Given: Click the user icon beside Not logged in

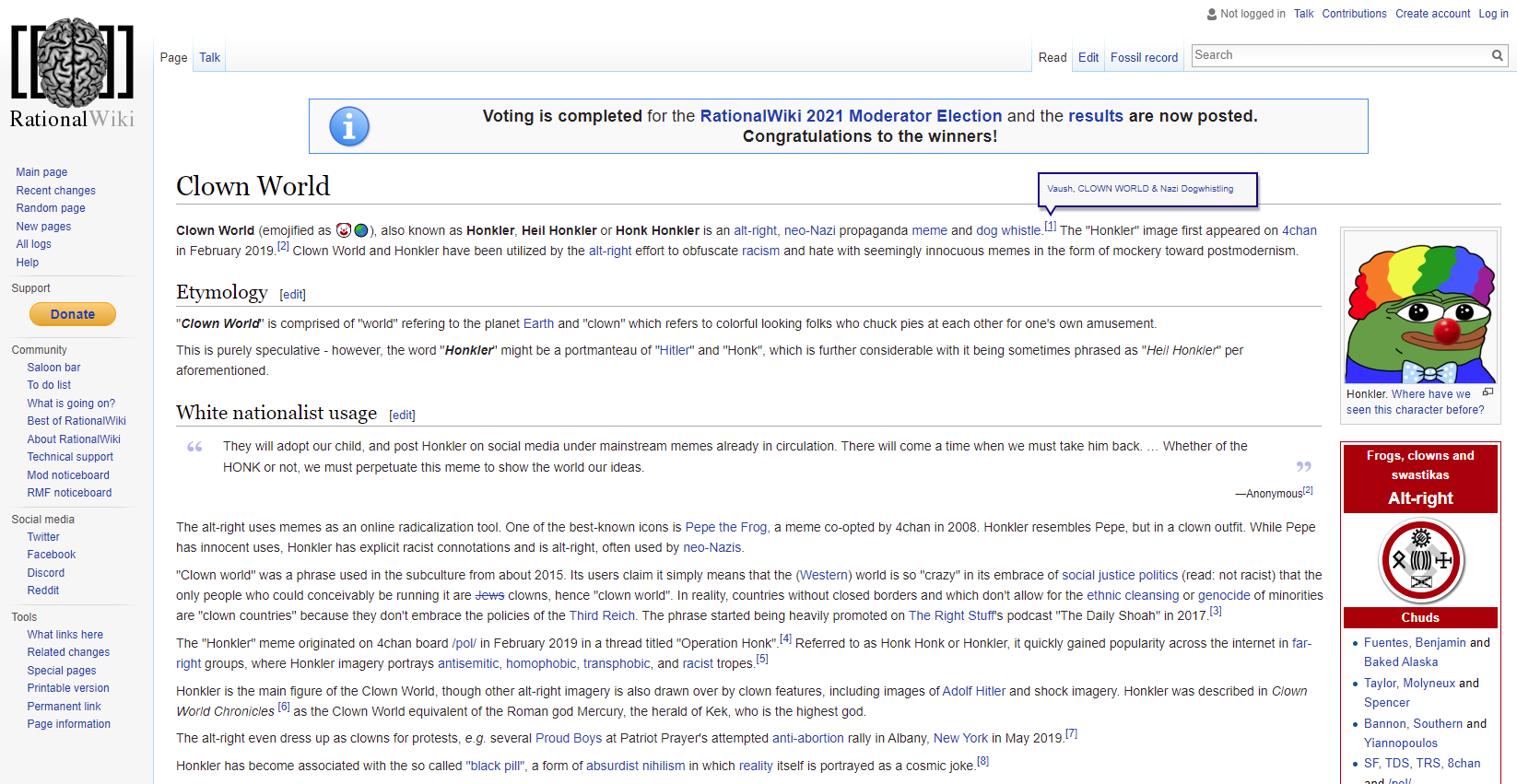Looking at the screenshot, I should click(x=1212, y=14).
